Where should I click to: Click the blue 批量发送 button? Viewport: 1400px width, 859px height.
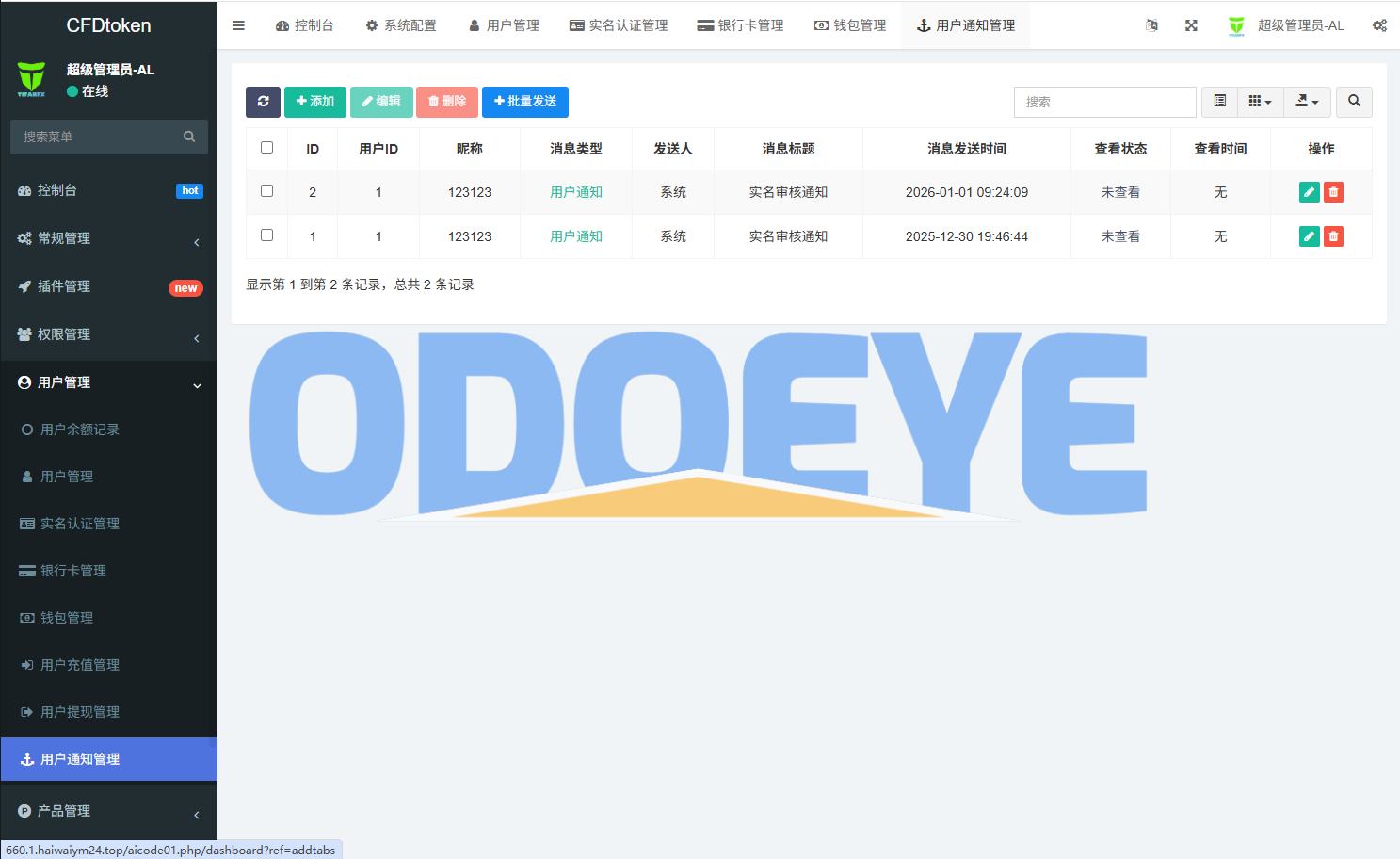pyautogui.click(x=525, y=102)
